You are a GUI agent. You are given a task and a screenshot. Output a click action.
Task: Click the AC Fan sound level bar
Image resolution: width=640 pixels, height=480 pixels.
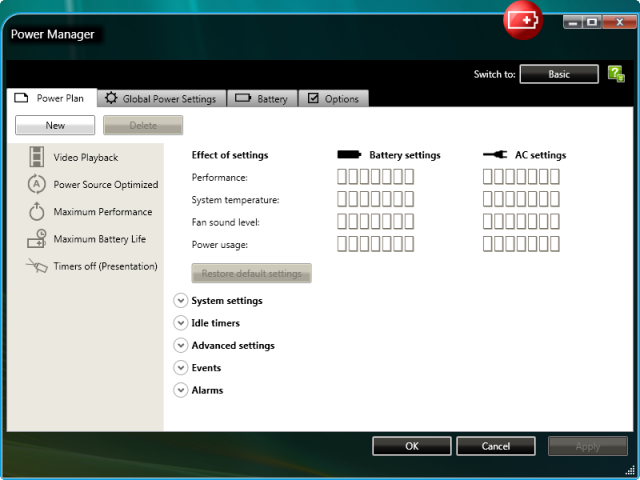click(x=521, y=222)
